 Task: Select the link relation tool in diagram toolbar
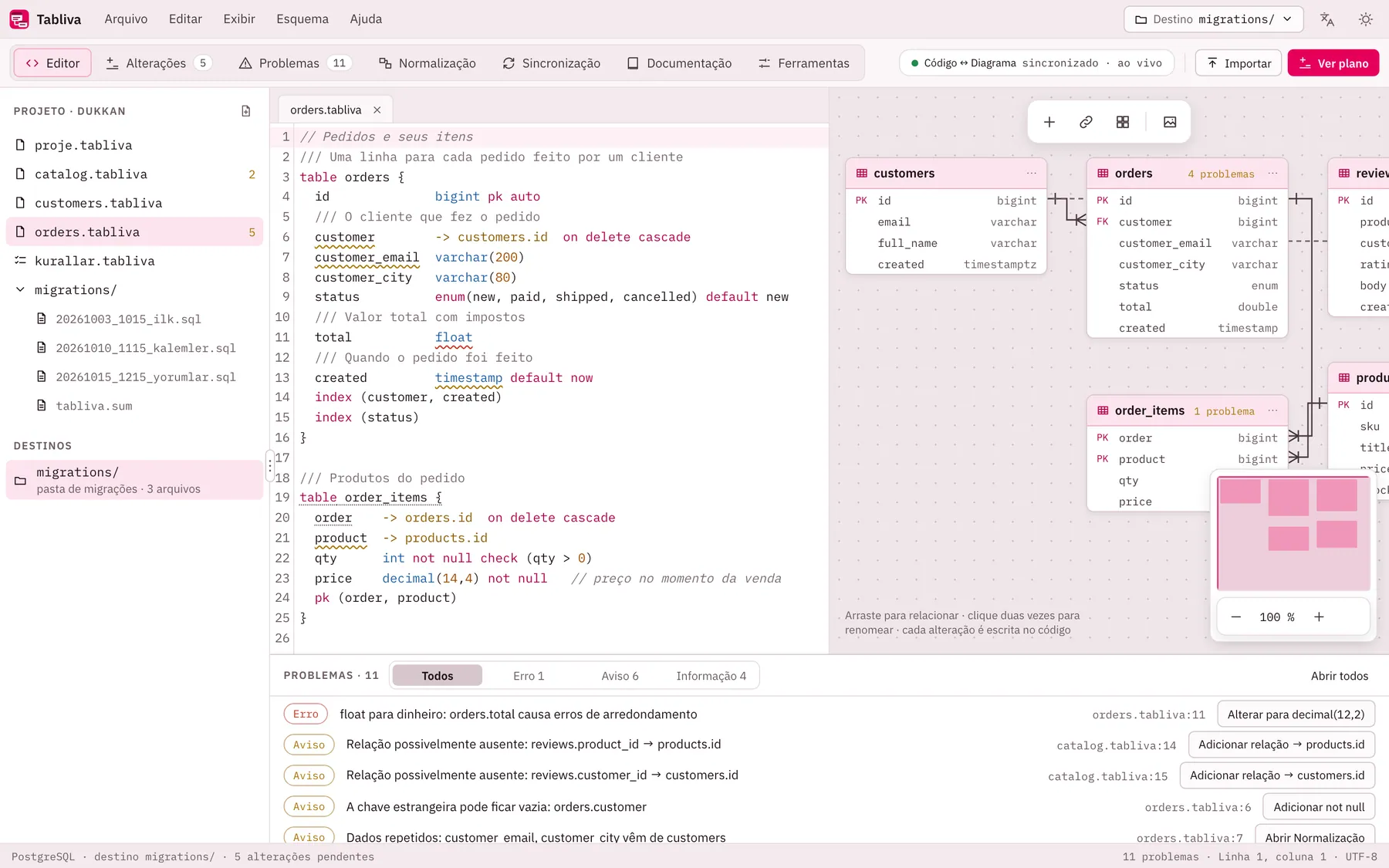1086,122
